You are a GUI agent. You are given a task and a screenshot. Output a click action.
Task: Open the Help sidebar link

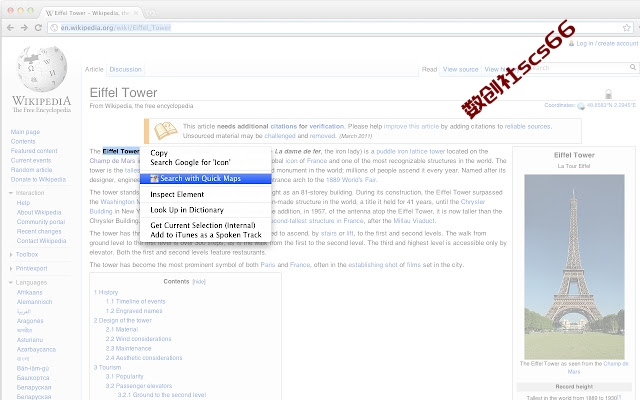tap(23, 203)
